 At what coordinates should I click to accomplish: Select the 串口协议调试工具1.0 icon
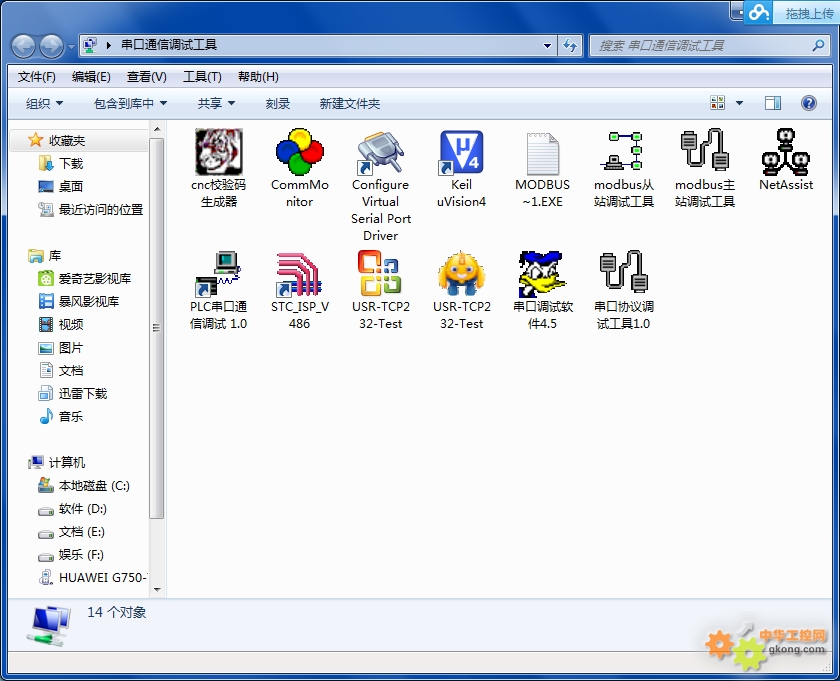pos(624,272)
